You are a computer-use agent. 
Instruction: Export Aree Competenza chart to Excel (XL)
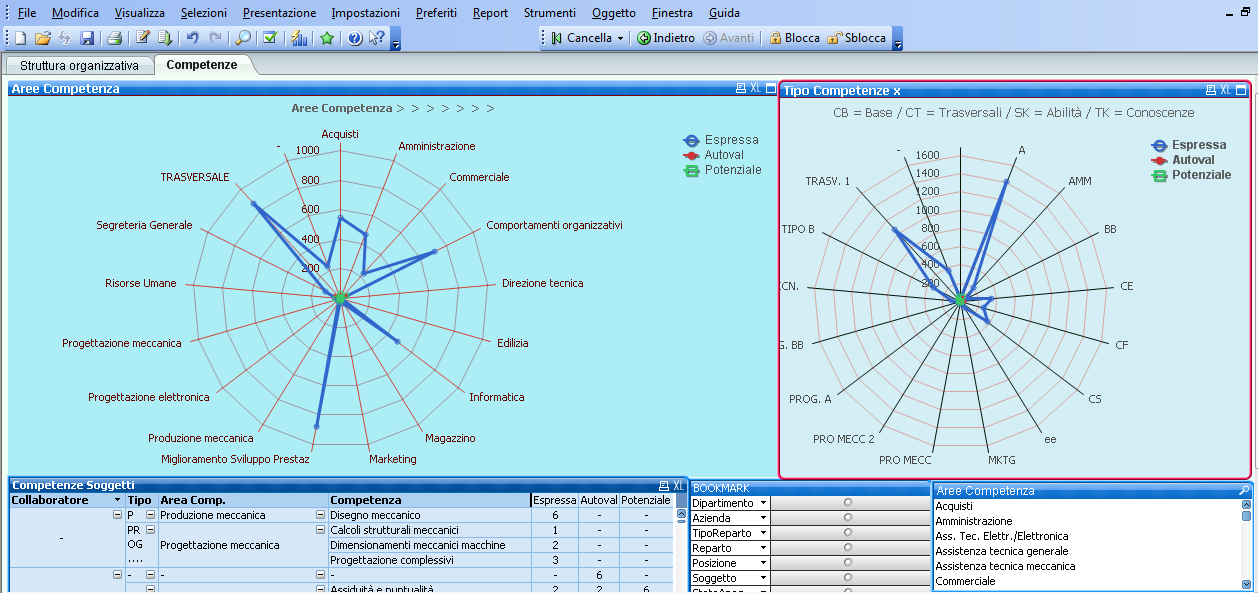(x=755, y=89)
